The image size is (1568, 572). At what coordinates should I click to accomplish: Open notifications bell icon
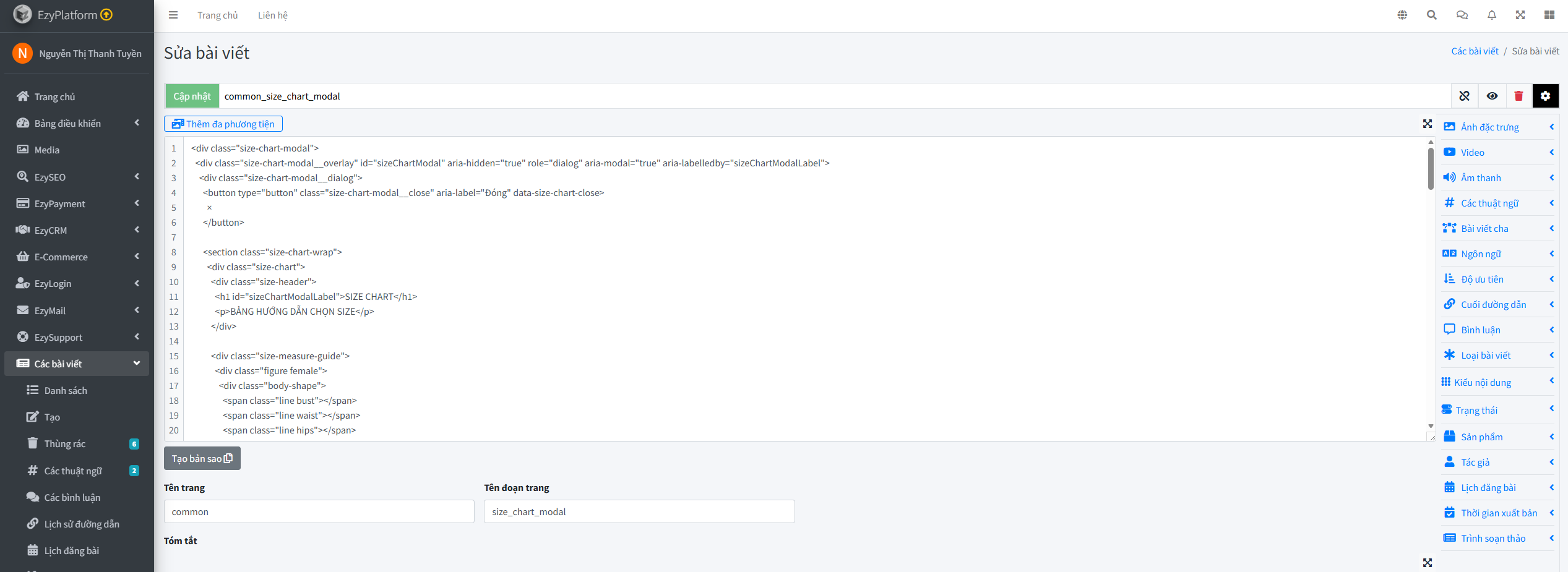(1491, 15)
